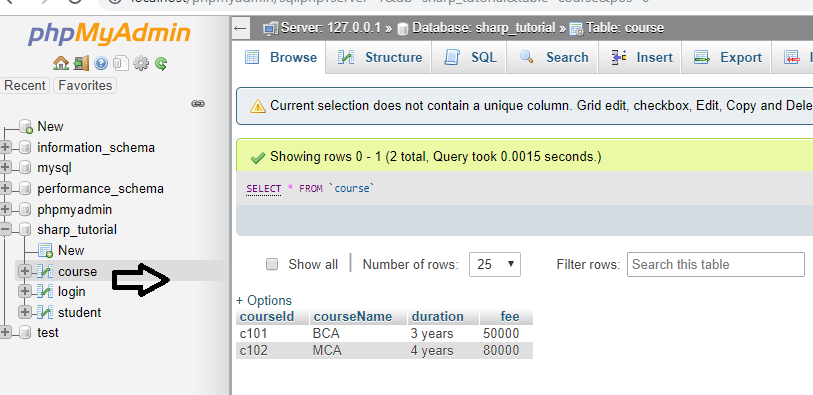Toggle the Show all checkbox
Image resolution: width=813 pixels, height=395 pixels.
pyautogui.click(x=272, y=264)
